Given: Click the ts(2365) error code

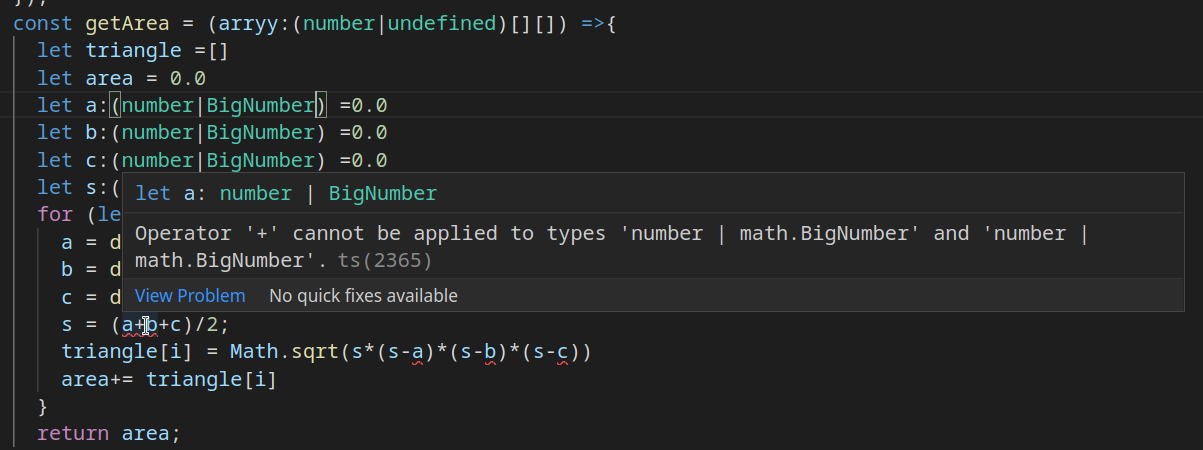Looking at the screenshot, I should click(385, 261).
